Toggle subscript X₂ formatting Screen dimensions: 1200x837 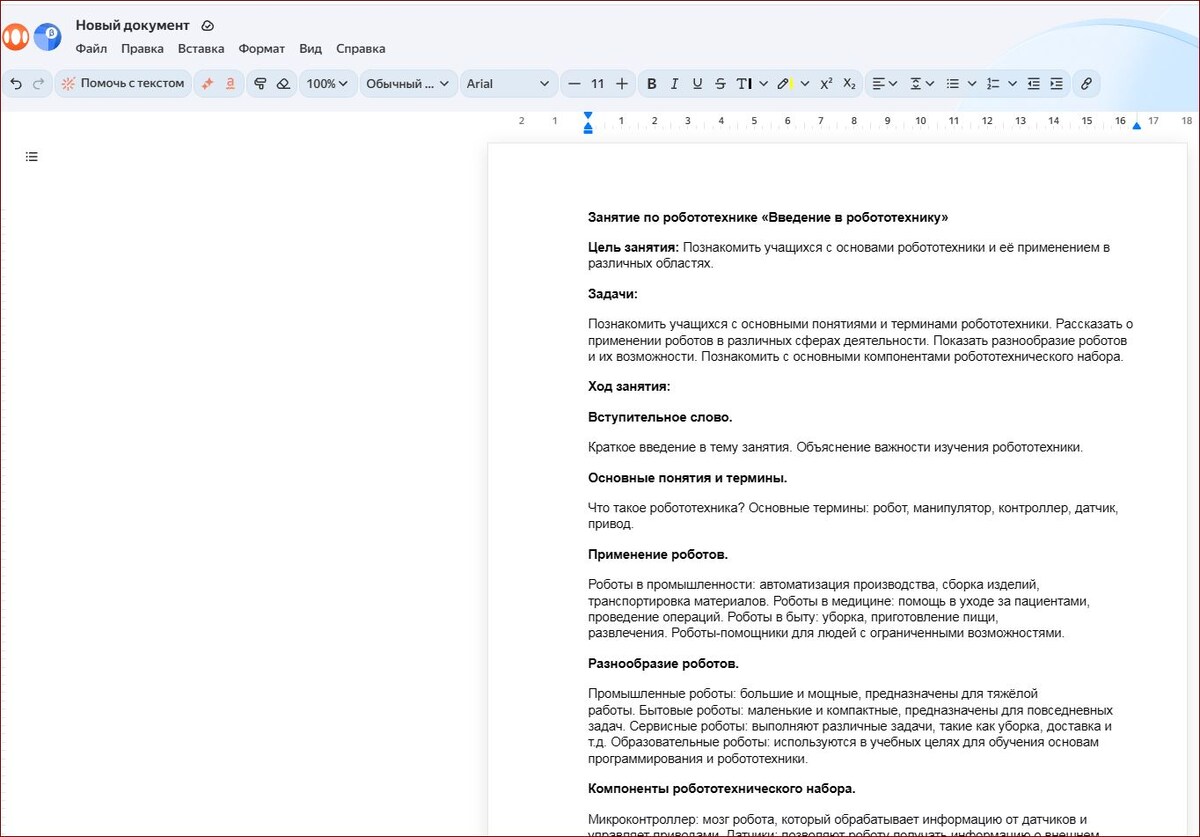849,84
